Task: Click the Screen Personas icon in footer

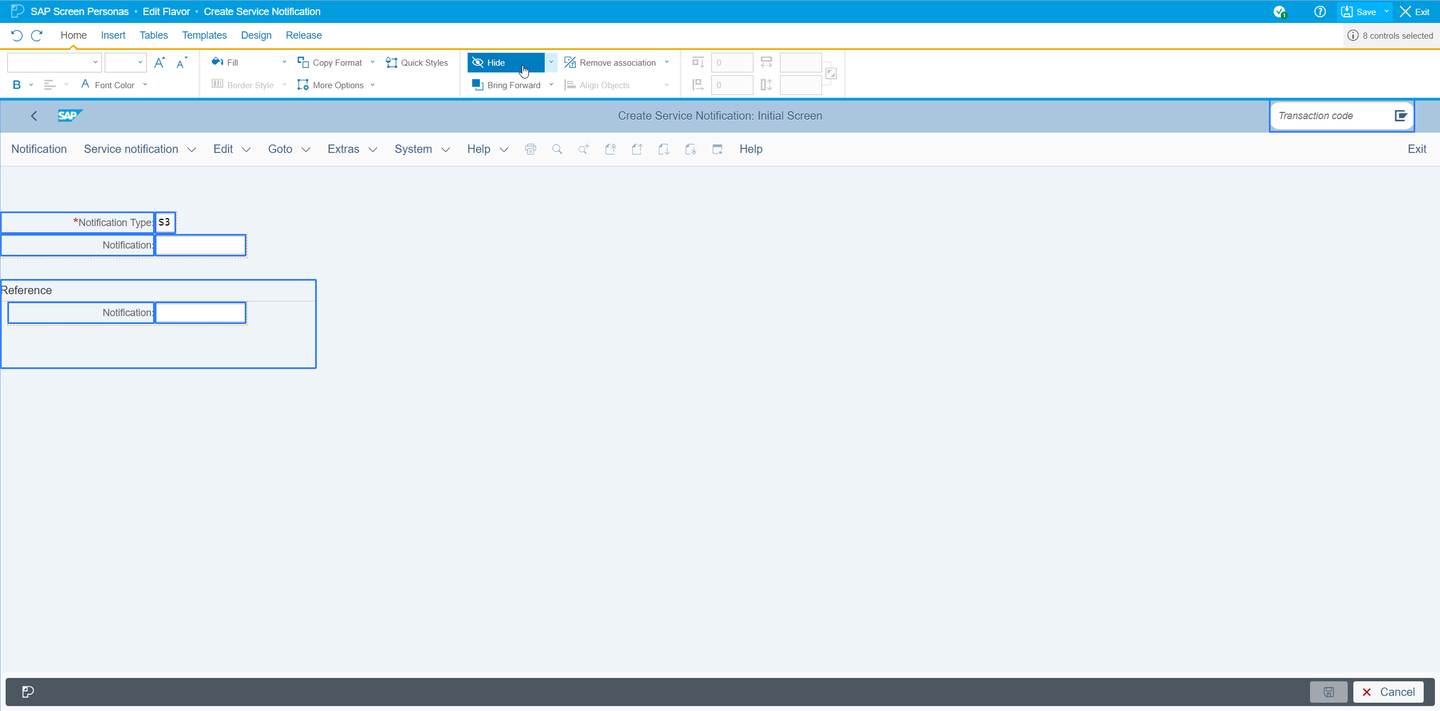Action: 28,692
